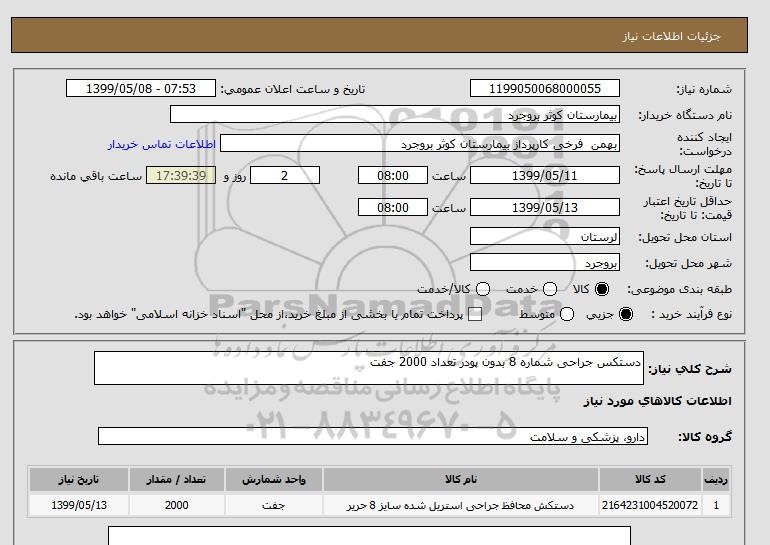Click the شرح کلی نیاز label
The width and height of the screenshot is (770, 545).
[690, 369]
